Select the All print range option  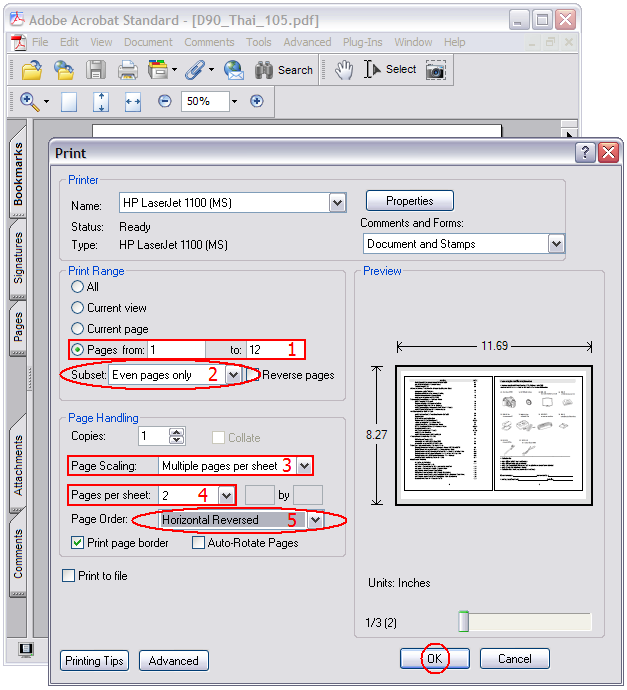pyautogui.click(x=77, y=287)
